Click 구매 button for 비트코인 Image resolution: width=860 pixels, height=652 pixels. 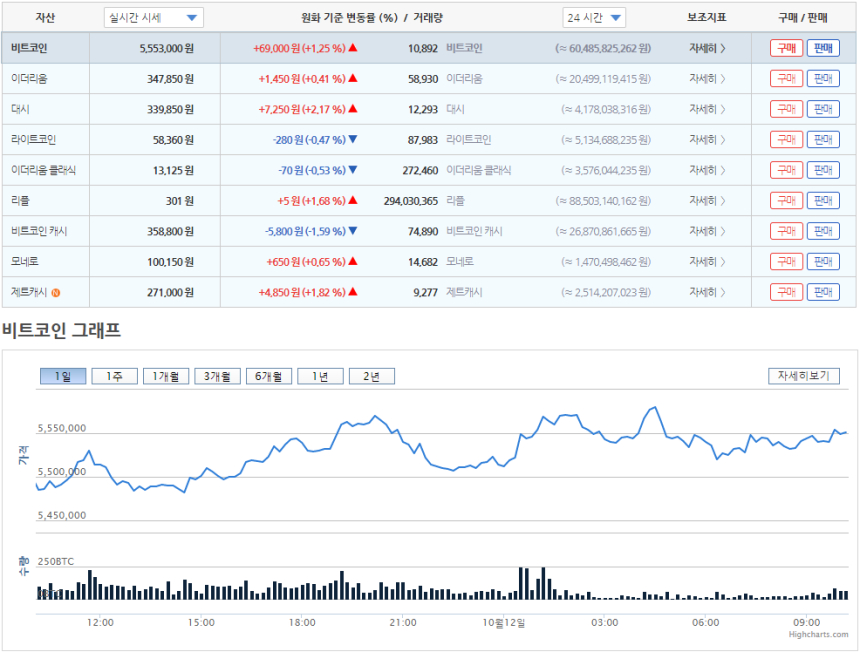pos(787,48)
